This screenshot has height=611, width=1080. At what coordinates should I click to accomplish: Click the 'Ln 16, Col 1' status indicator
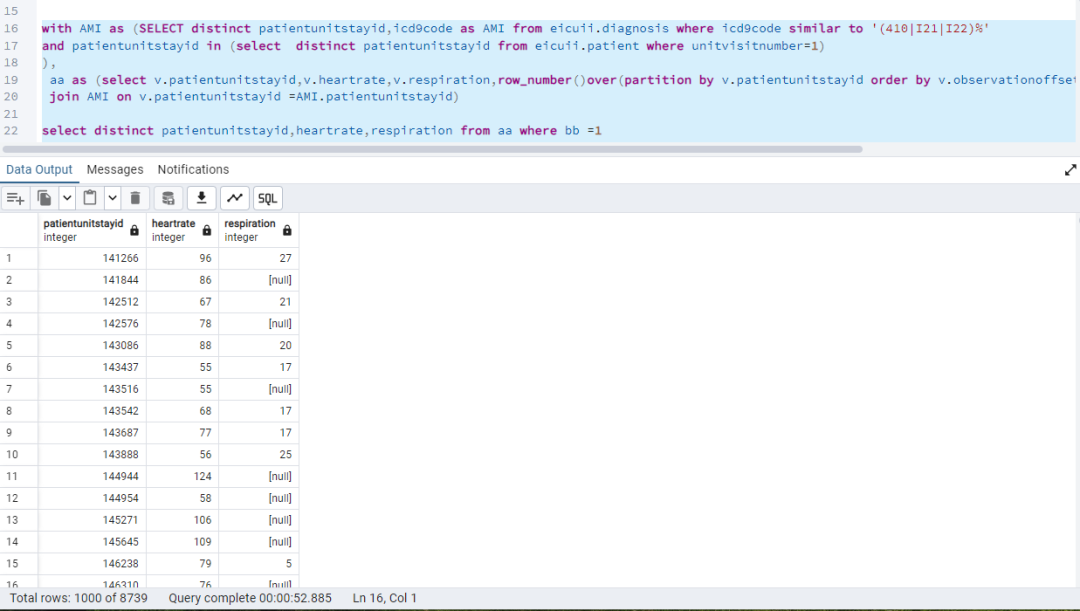(x=384, y=598)
